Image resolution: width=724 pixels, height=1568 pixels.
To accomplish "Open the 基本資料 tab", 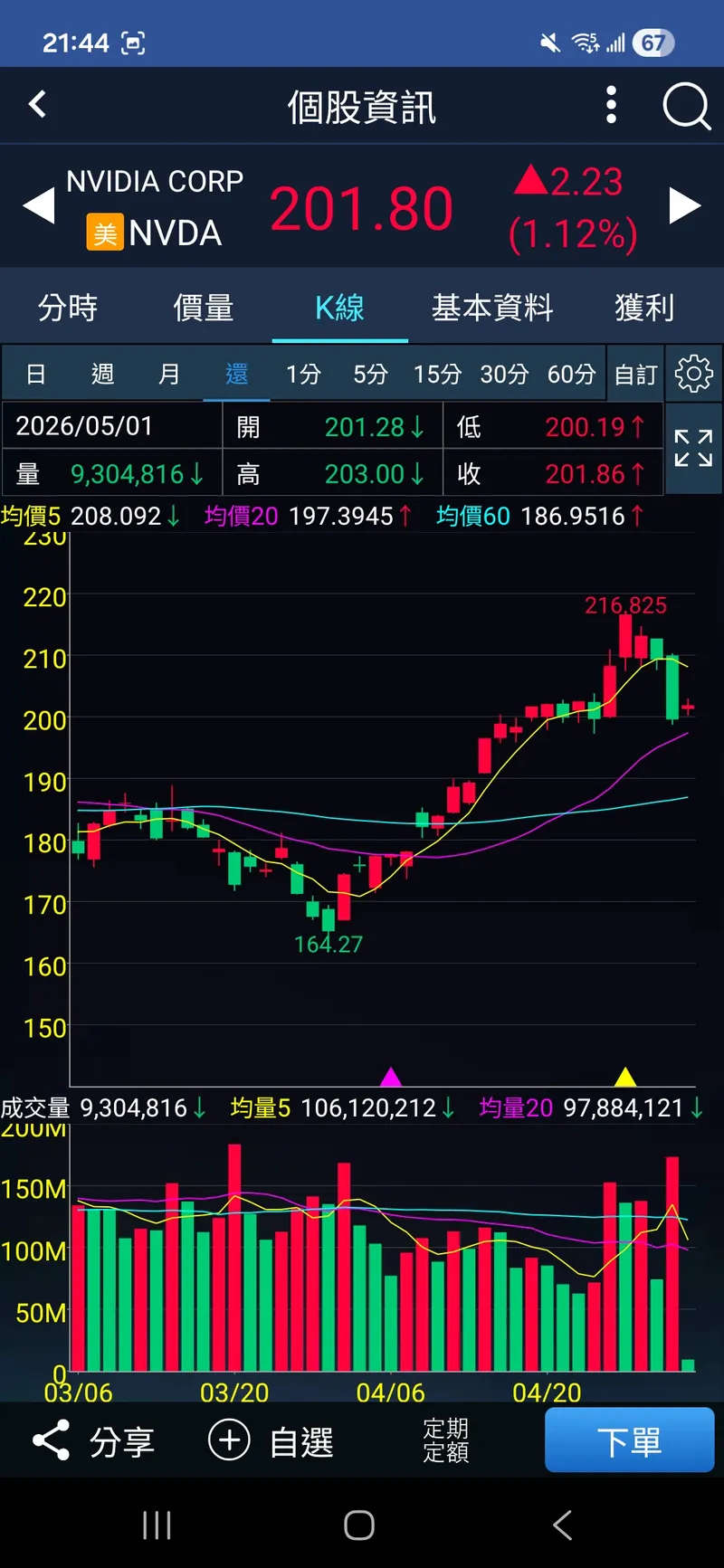I will [492, 308].
